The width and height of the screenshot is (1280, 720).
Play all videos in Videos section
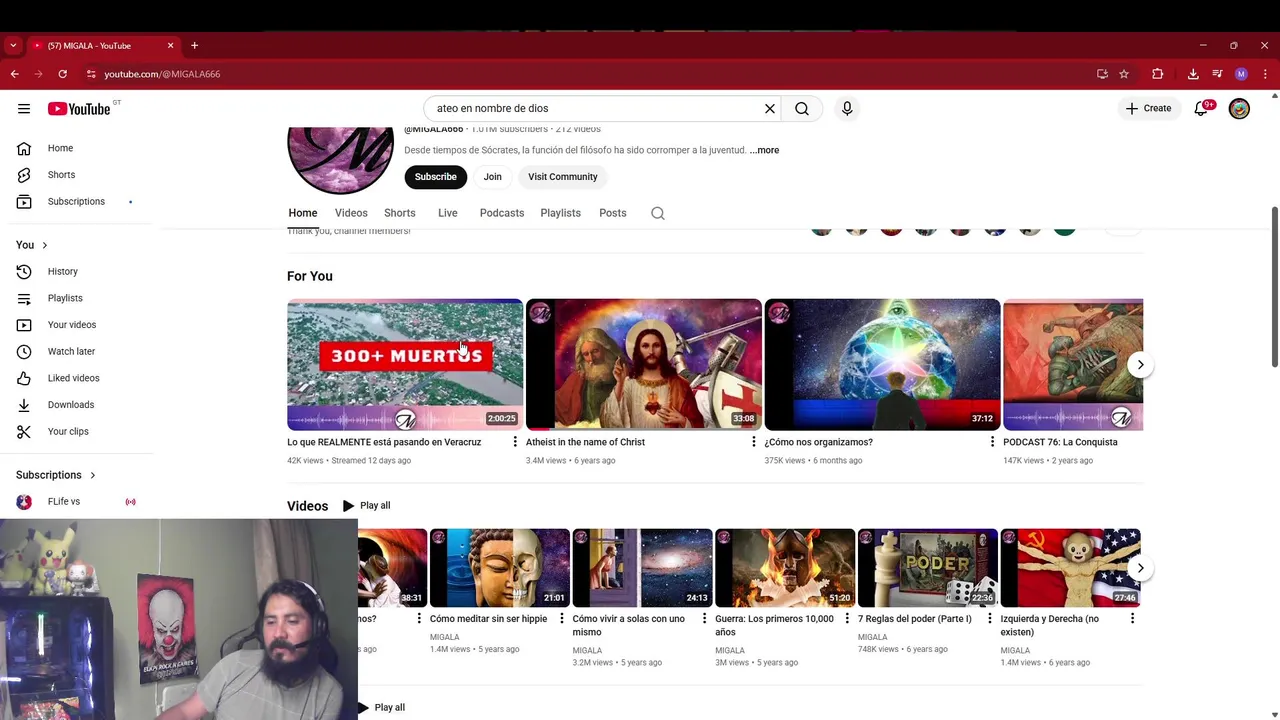point(366,506)
